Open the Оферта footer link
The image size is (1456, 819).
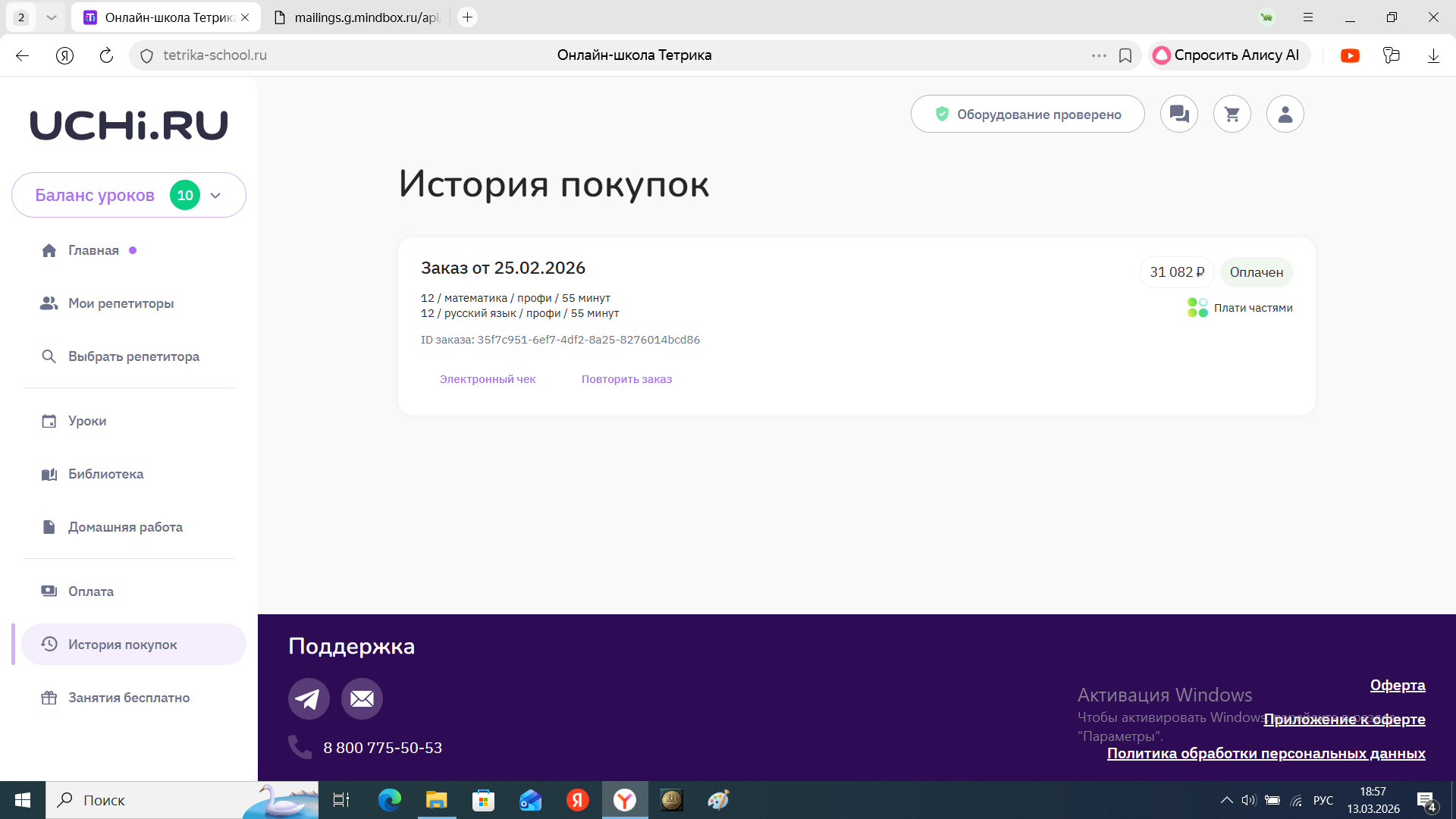click(1397, 685)
